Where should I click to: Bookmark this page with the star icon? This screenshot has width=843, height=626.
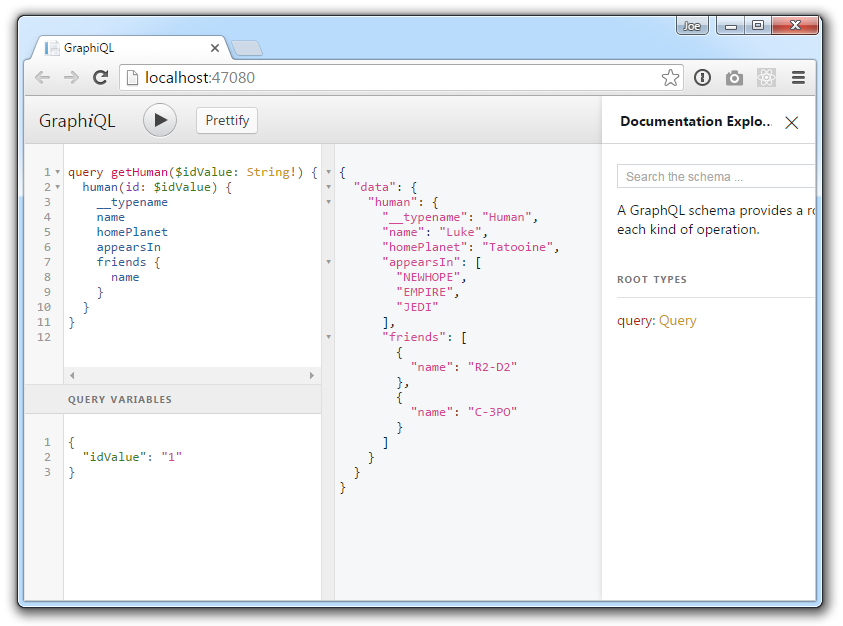tap(670, 78)
